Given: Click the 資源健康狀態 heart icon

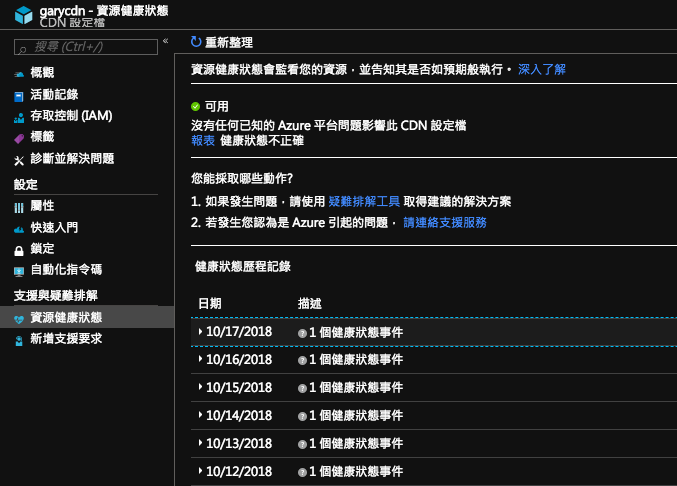Looking at the screenshot, I should (19, 319).
